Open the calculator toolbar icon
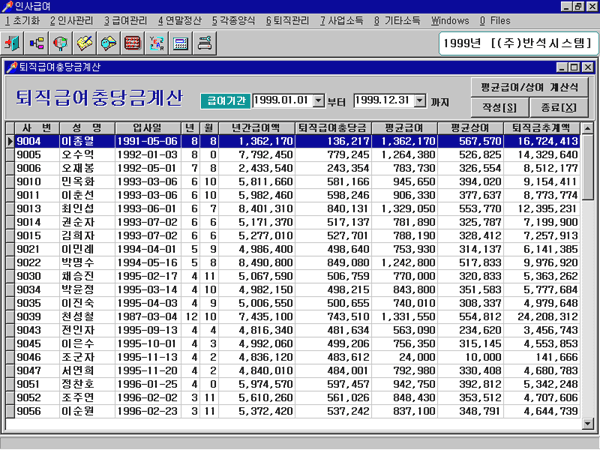This screenshot has width=600, height=450. pyautogui.click(x=180, y=45)
